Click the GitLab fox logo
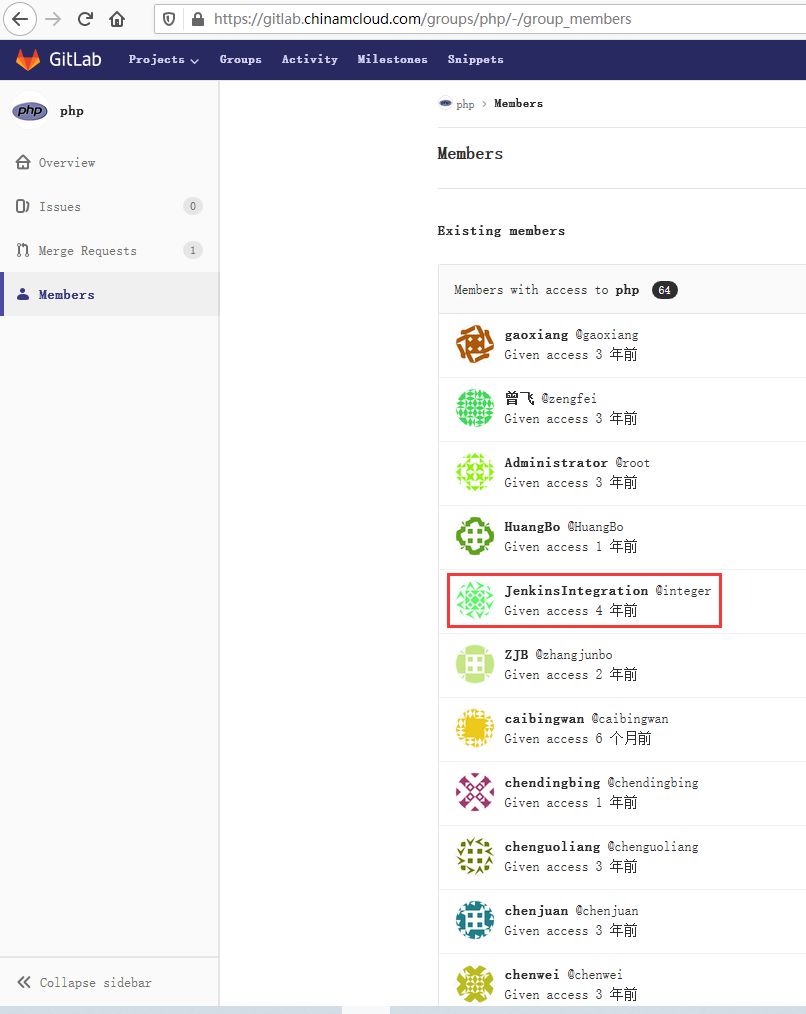Viewport: 806px width, 1014px height. tap(28, 59)
